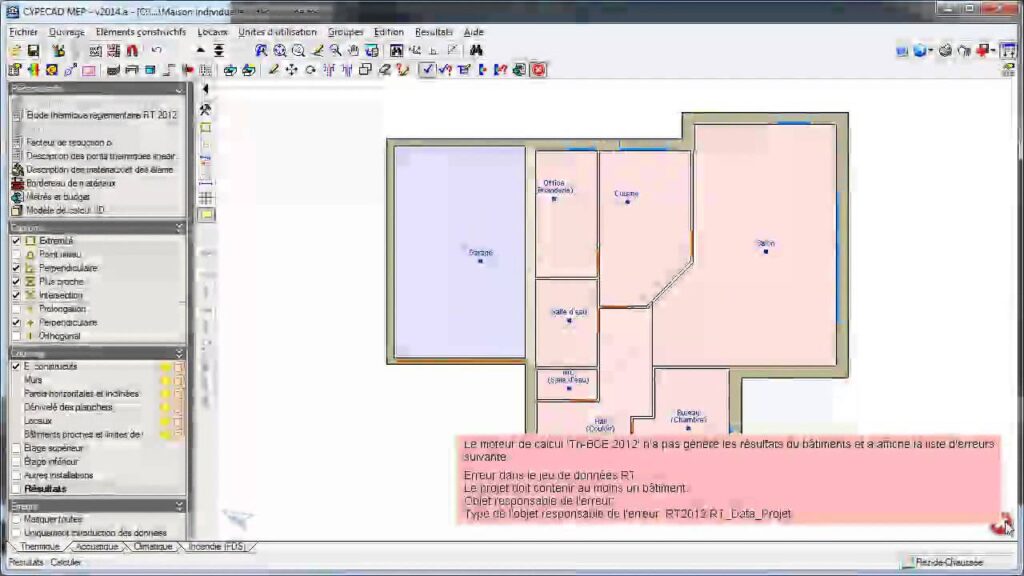Screen dimensions: 1024x576
Task: Enable the Prolongation snap checkbox
Action: pyautogui.click(x=16, y=309)
